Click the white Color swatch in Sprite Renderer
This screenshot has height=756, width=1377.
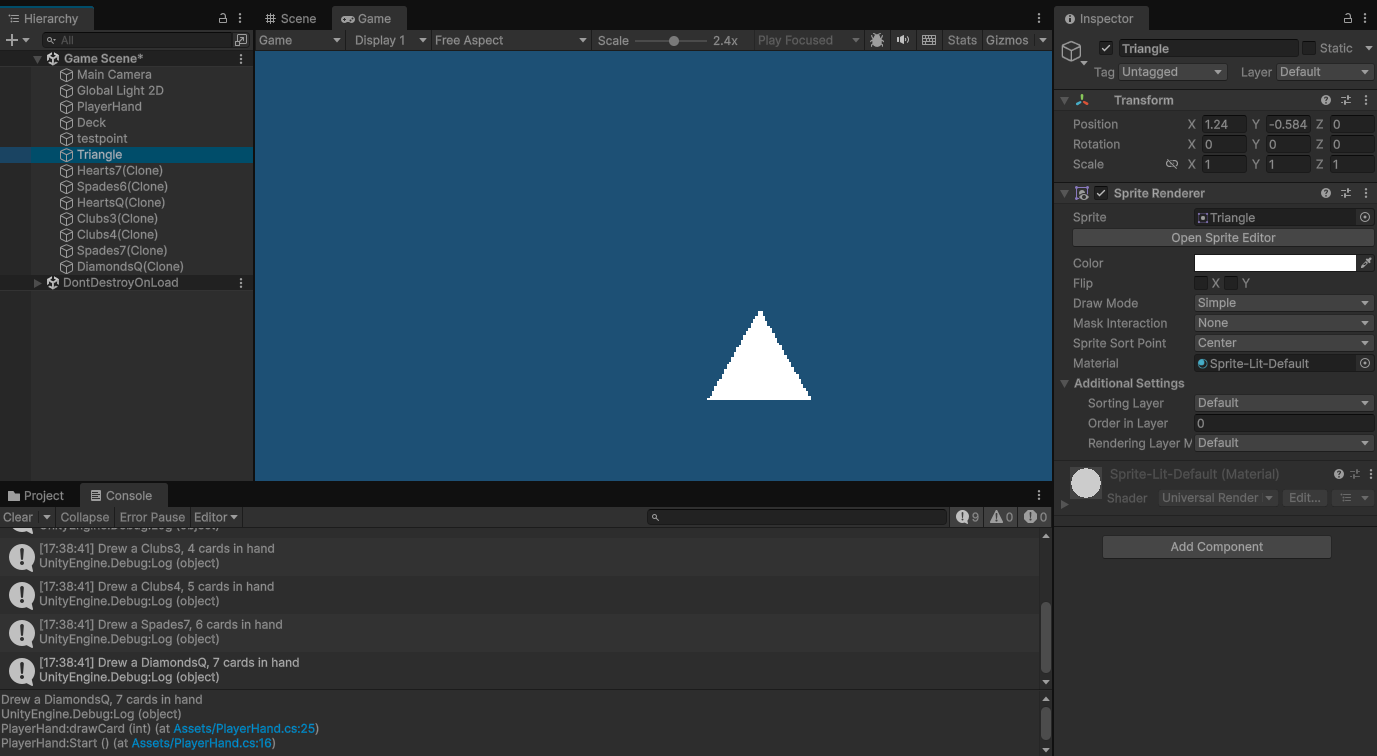click(x=1274, y=262)
